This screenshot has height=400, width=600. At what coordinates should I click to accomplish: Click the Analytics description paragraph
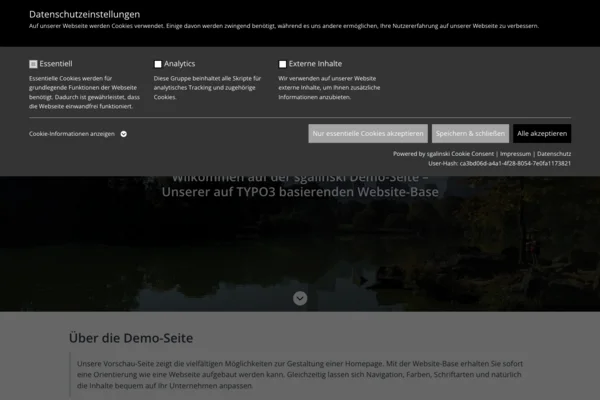coord(207,87)
